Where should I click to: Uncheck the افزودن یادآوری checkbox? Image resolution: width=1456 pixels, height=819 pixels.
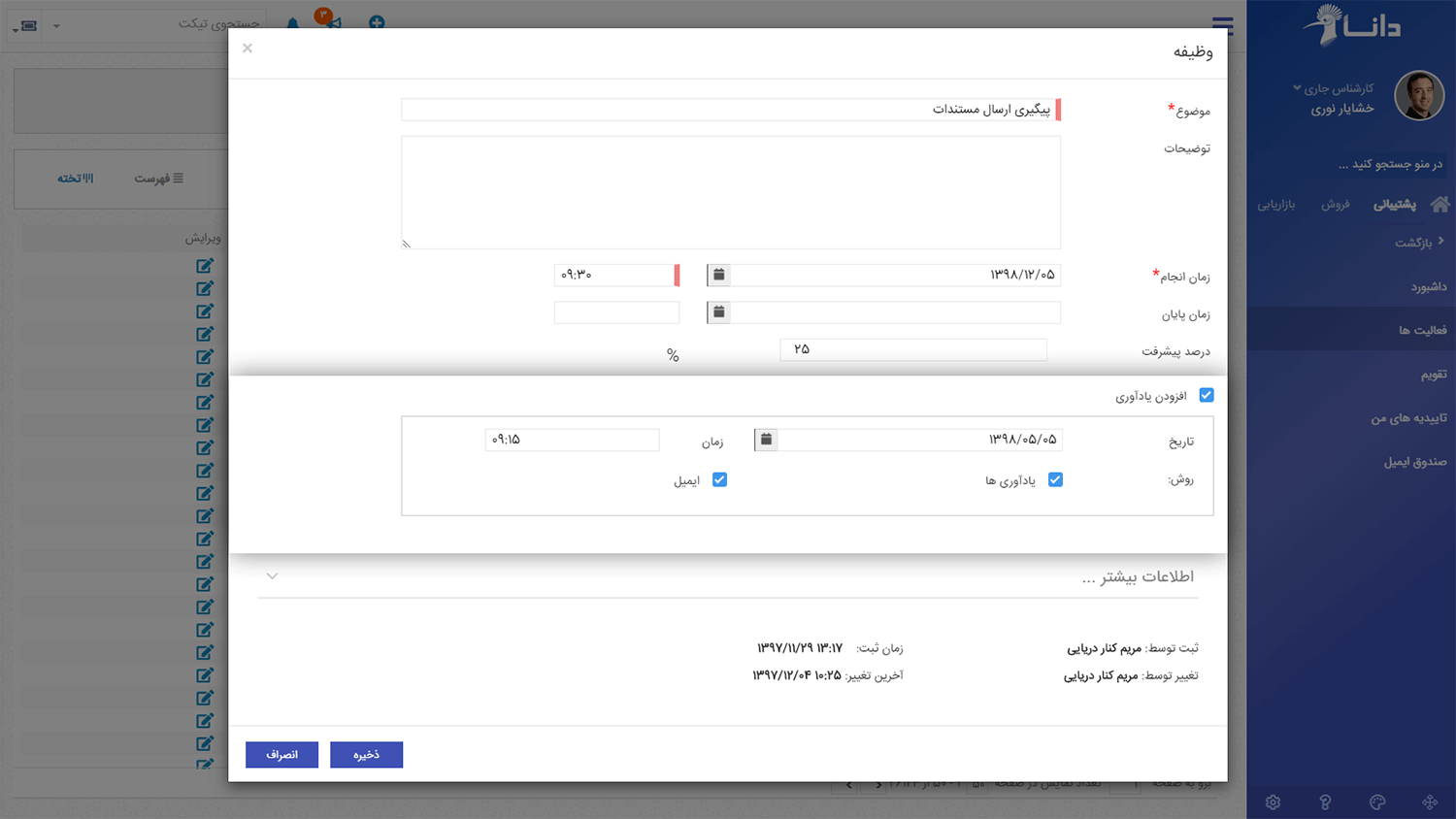pyautogui.click(x=1207, y=395)
